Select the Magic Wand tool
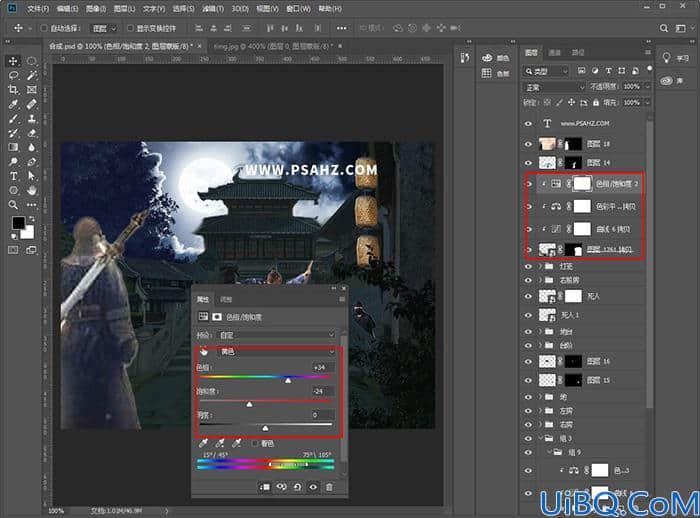The width and height of the screenshot is (700, 518). [x=31, y=75]
